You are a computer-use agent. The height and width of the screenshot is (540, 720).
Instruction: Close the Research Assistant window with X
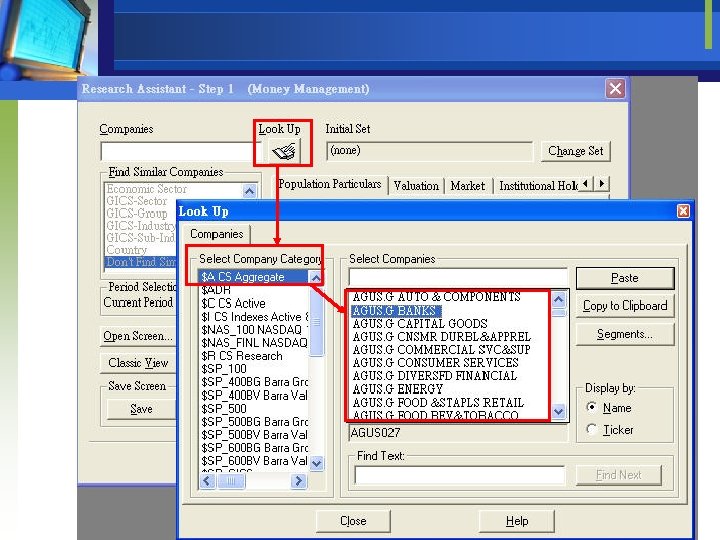click(x=615, y=88)
